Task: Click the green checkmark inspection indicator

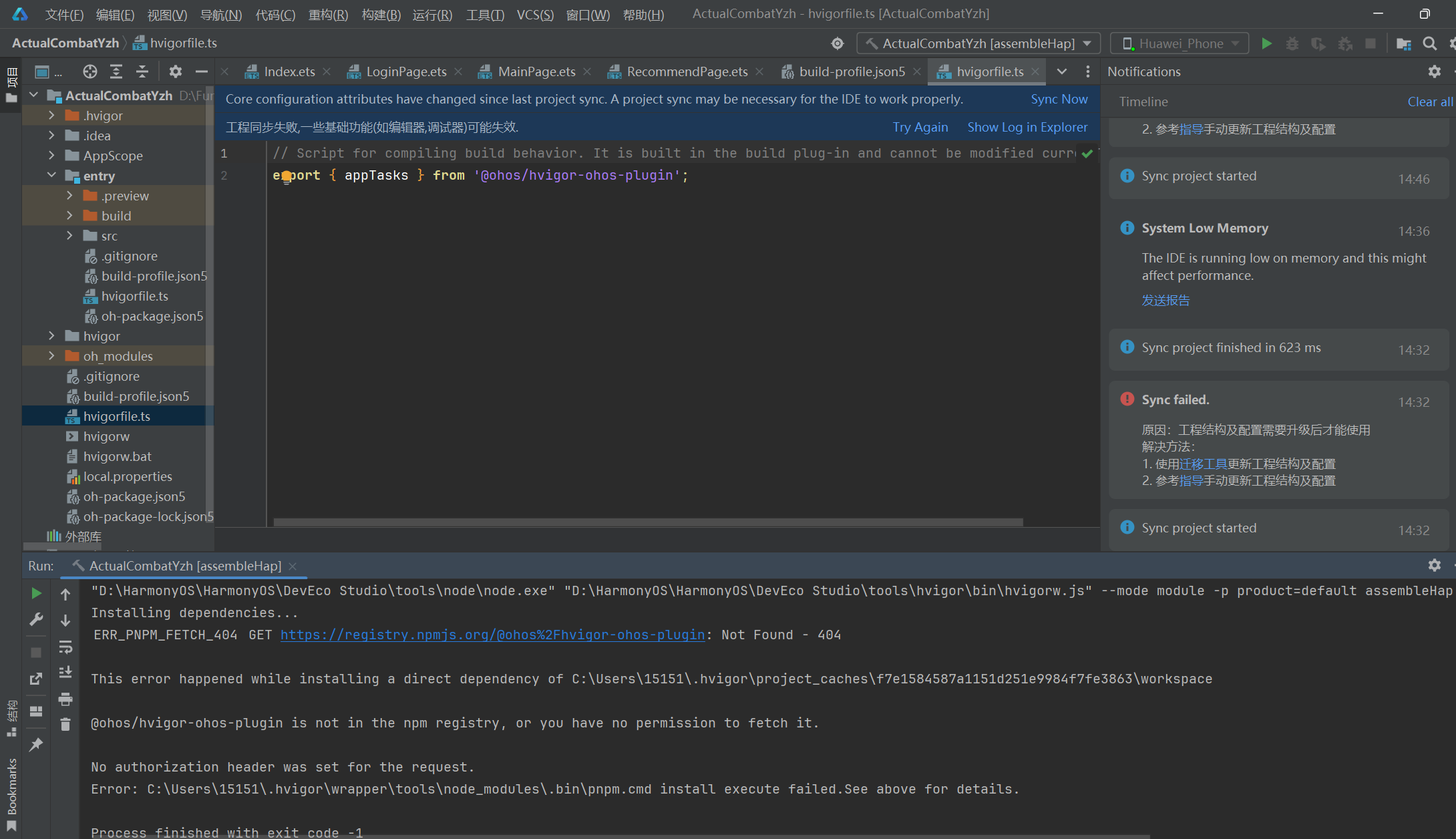Action: click(x=1087, y=154)
